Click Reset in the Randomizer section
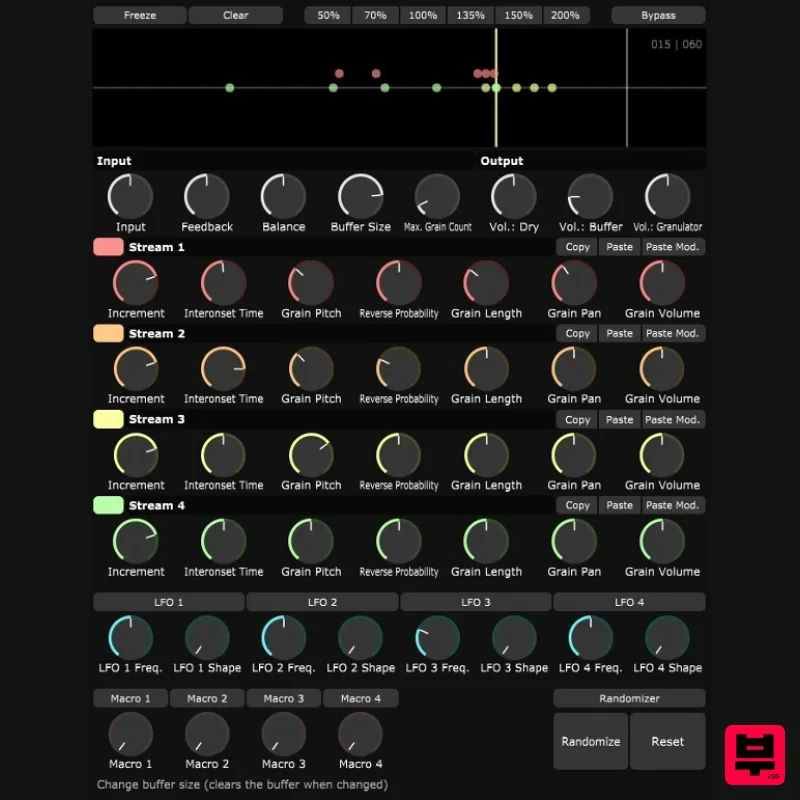Viewport: 800px width, 800px height. tap(667, 741)
